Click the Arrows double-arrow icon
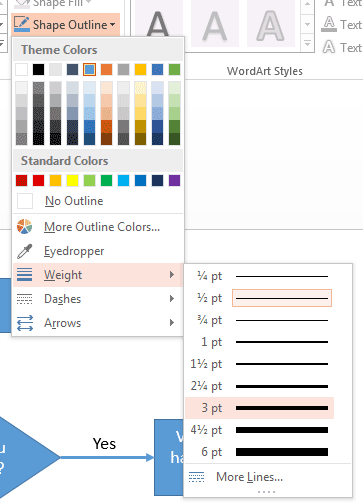The height and width of the screenshot is (504, 363). click(25, 323)
